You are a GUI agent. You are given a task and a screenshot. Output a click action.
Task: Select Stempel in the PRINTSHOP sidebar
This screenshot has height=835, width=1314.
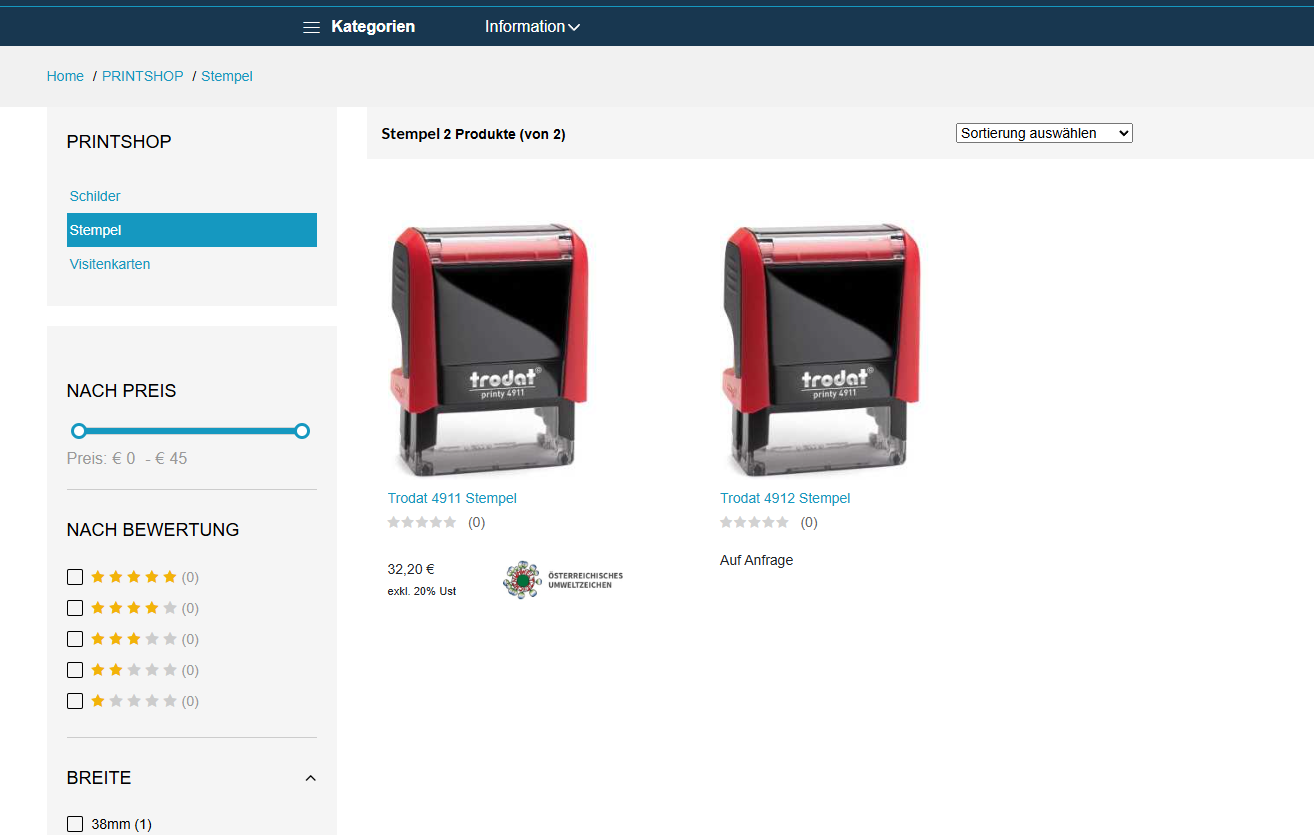(x=192, y=230)
